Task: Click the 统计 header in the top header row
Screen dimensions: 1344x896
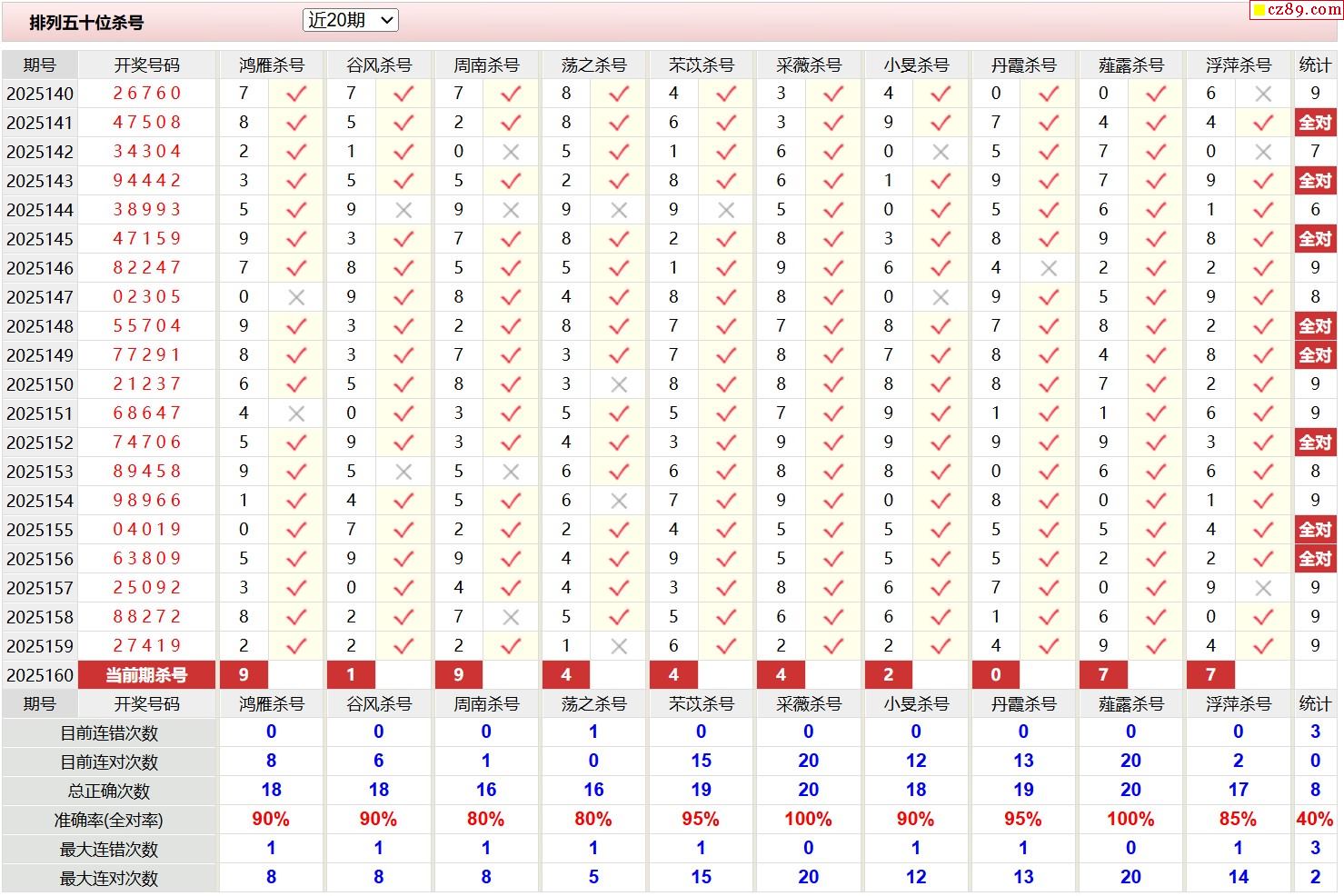Action: coord(1315,65)
